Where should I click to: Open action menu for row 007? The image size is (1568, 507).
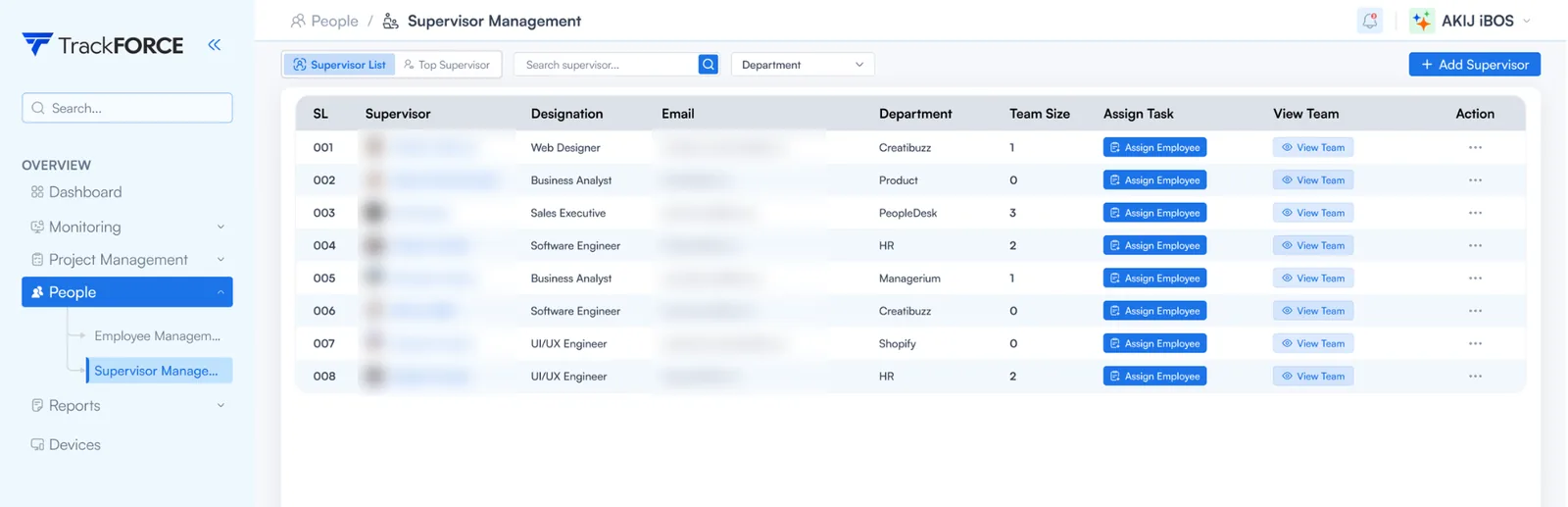click(1475, 343)
